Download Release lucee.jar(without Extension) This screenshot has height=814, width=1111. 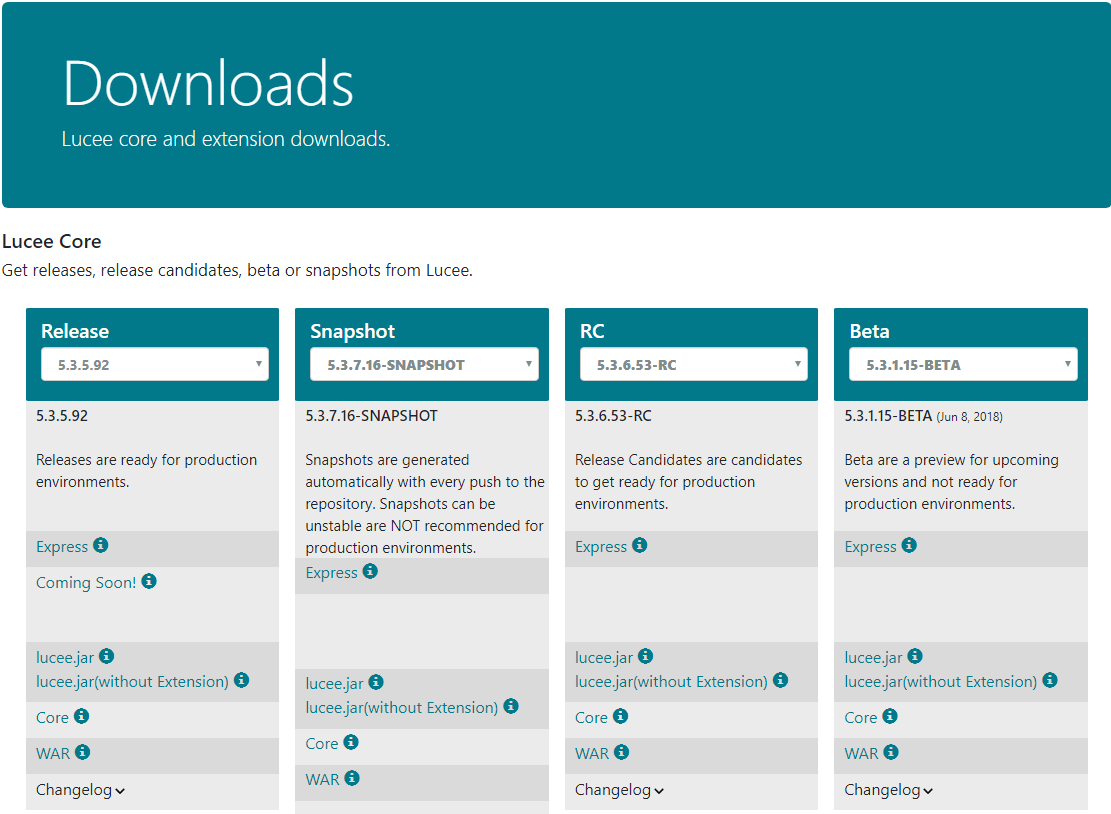click(x=132, y=682)
